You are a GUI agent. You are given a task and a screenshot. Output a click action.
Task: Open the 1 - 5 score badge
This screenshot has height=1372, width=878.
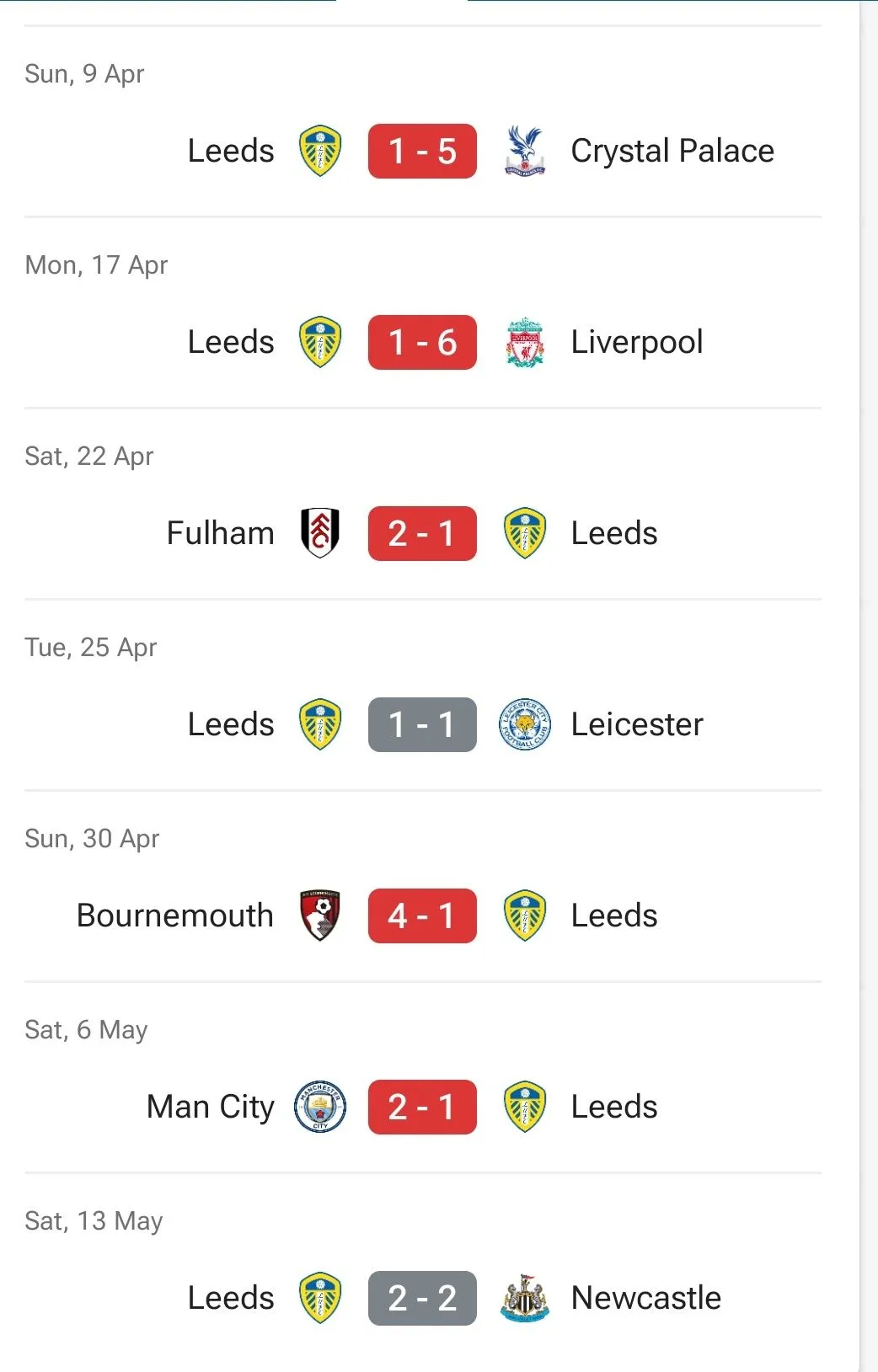422,151
